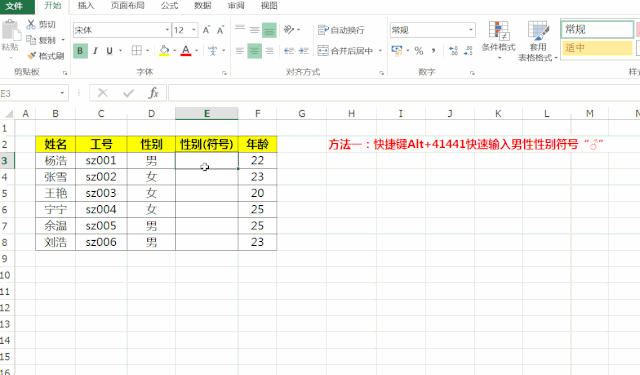This screenshot has width=640, height=375.
Task: Apply italic formatting
Action: [95, 51]
